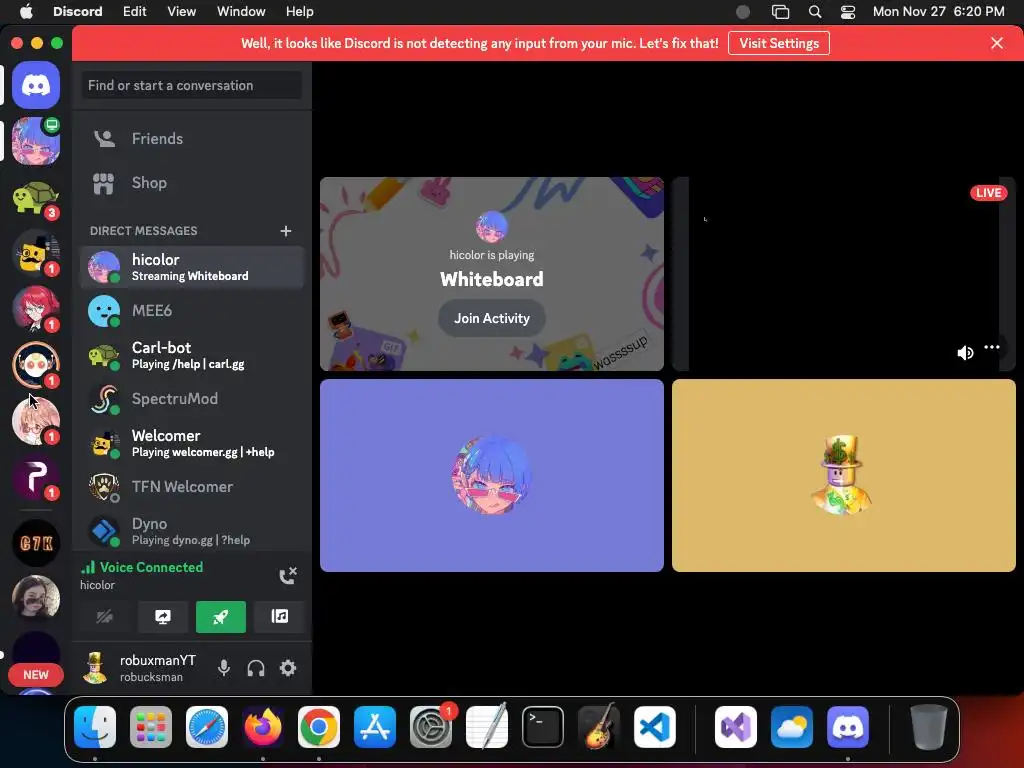The width and height of the screenshot is (1024, 768).
Task: Create a new DM with plus icon
Action: [x=285, y=231]
